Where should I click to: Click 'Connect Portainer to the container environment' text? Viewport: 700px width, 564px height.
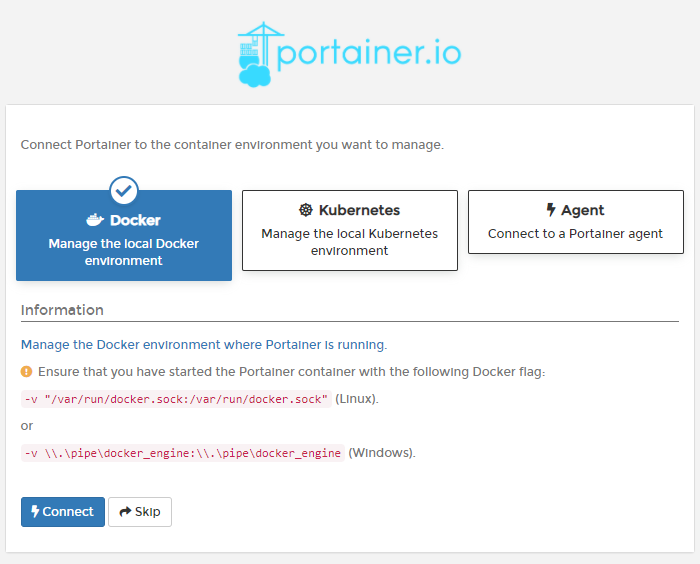(232, 145)
